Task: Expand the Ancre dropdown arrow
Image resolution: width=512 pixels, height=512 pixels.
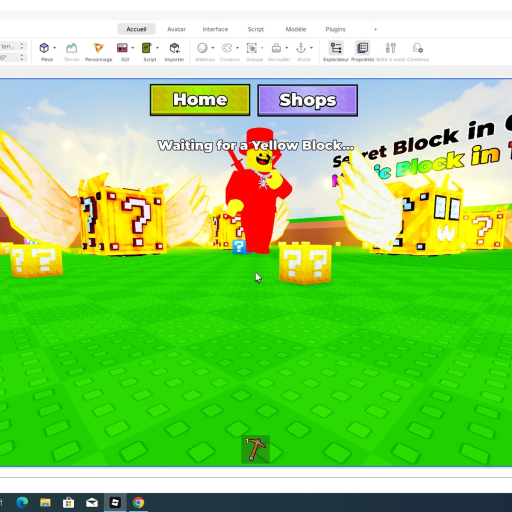Action: [311, 48]
